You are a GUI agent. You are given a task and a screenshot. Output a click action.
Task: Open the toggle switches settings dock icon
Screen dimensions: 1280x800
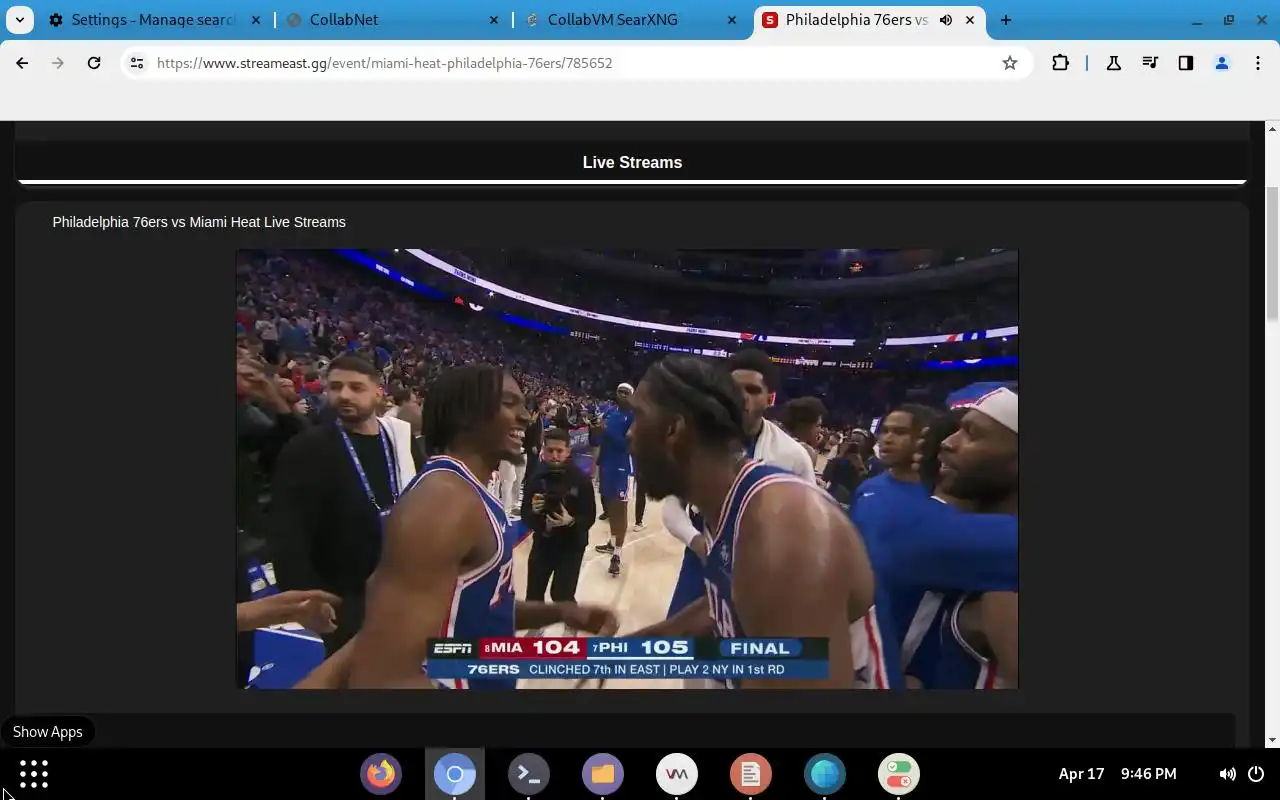coord(899,774)
